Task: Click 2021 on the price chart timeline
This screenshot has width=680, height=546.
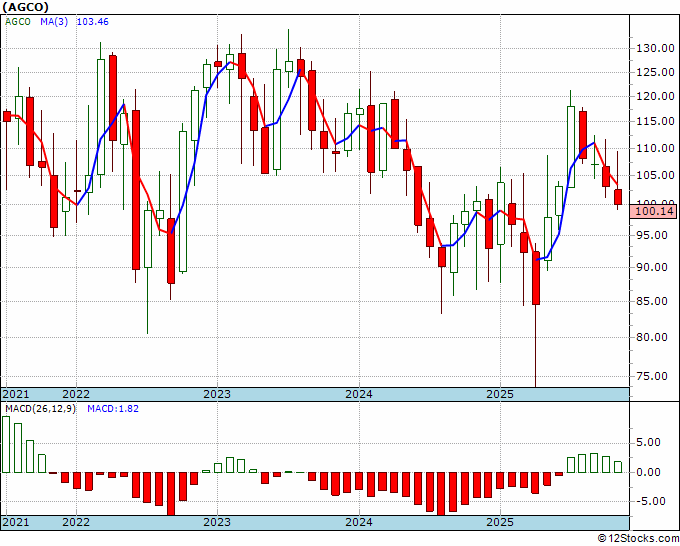Action: 16,394
